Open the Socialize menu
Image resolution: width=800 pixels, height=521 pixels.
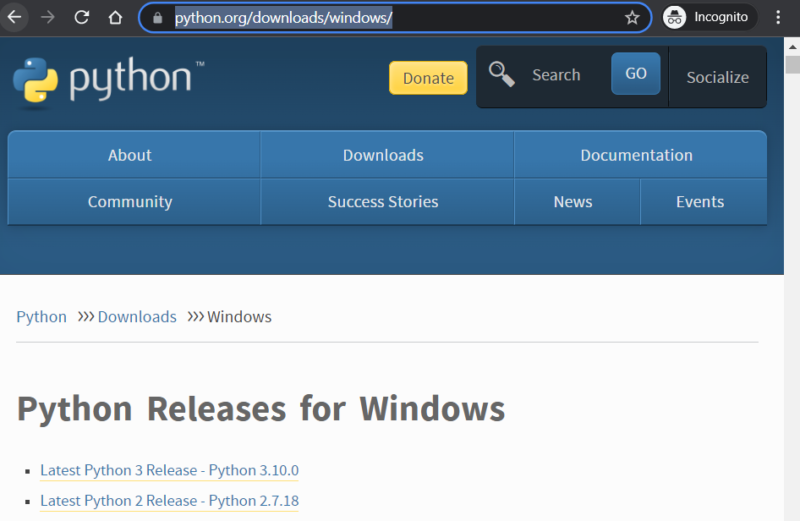tap(717, 77)
